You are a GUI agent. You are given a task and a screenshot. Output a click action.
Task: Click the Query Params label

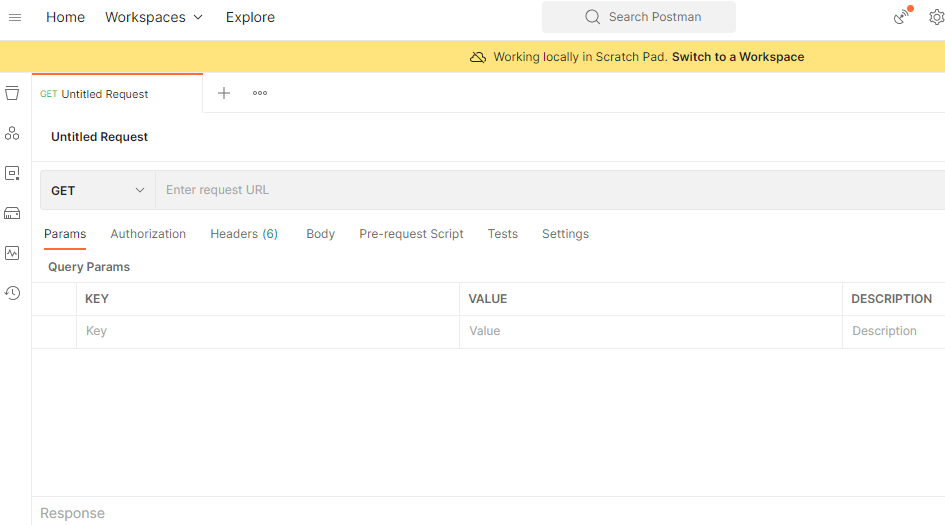click(x=89, y=267)
